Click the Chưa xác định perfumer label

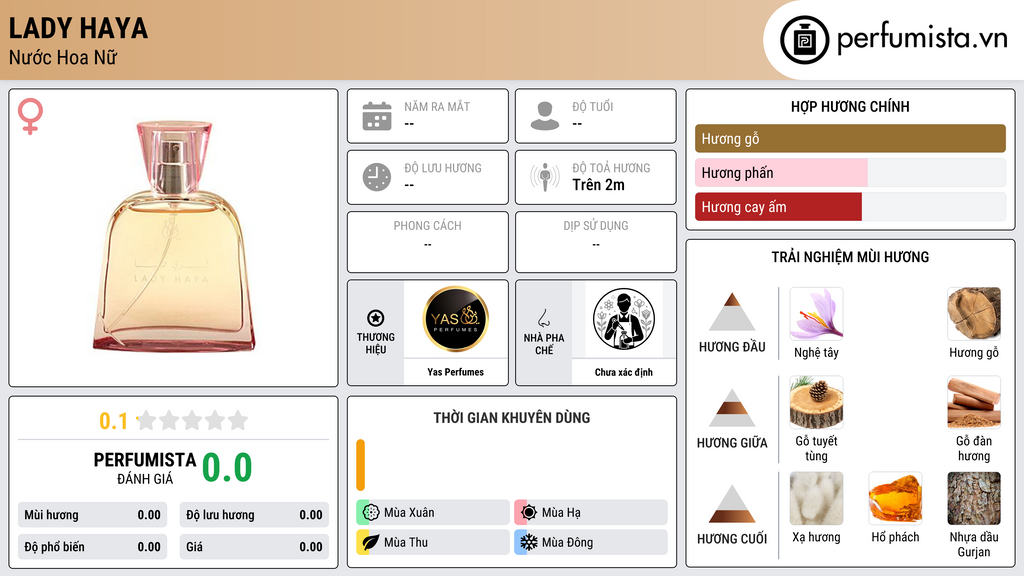[x=624, y=372]
